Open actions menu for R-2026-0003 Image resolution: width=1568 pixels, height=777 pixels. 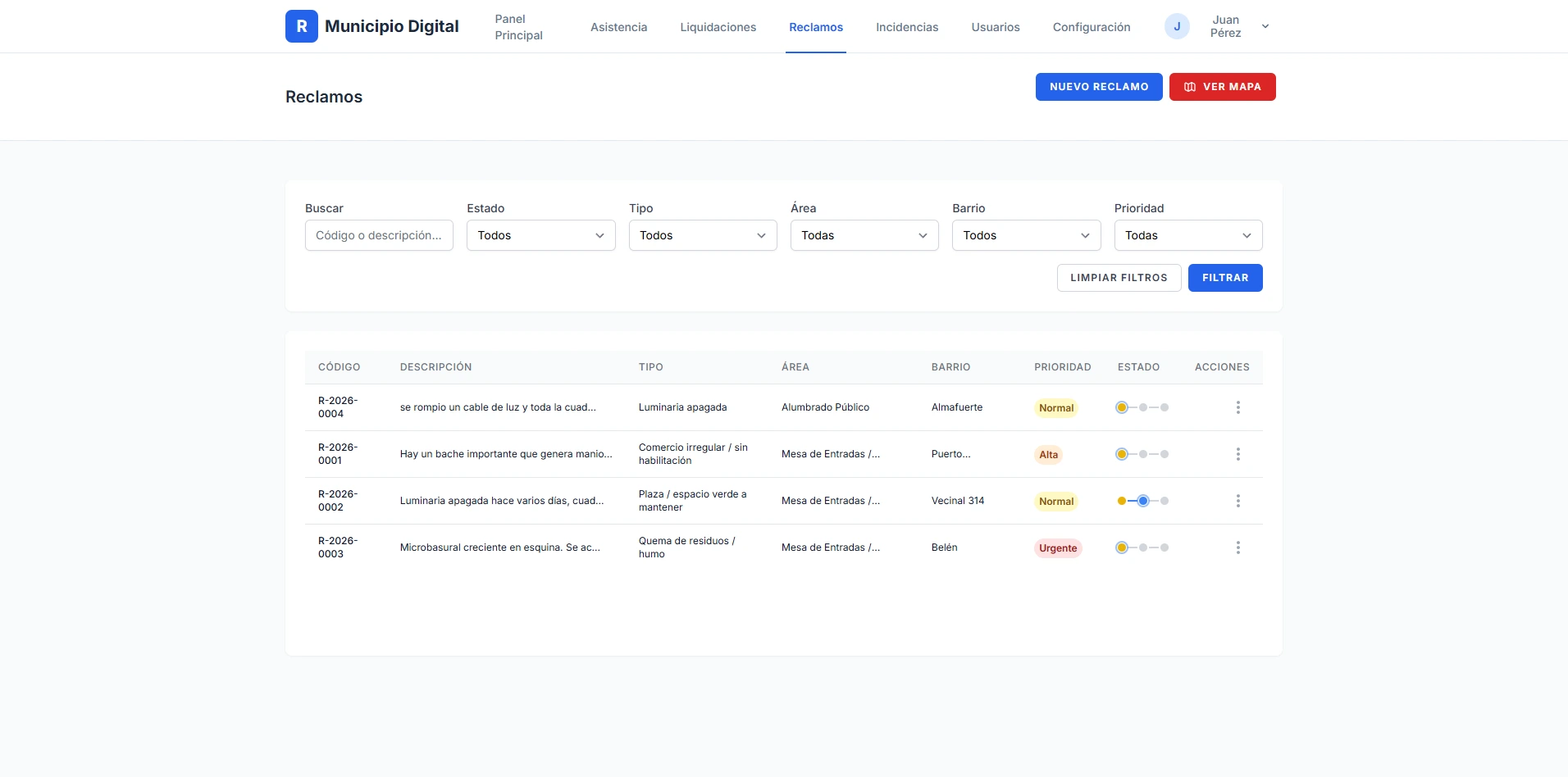coord(1238,548)
